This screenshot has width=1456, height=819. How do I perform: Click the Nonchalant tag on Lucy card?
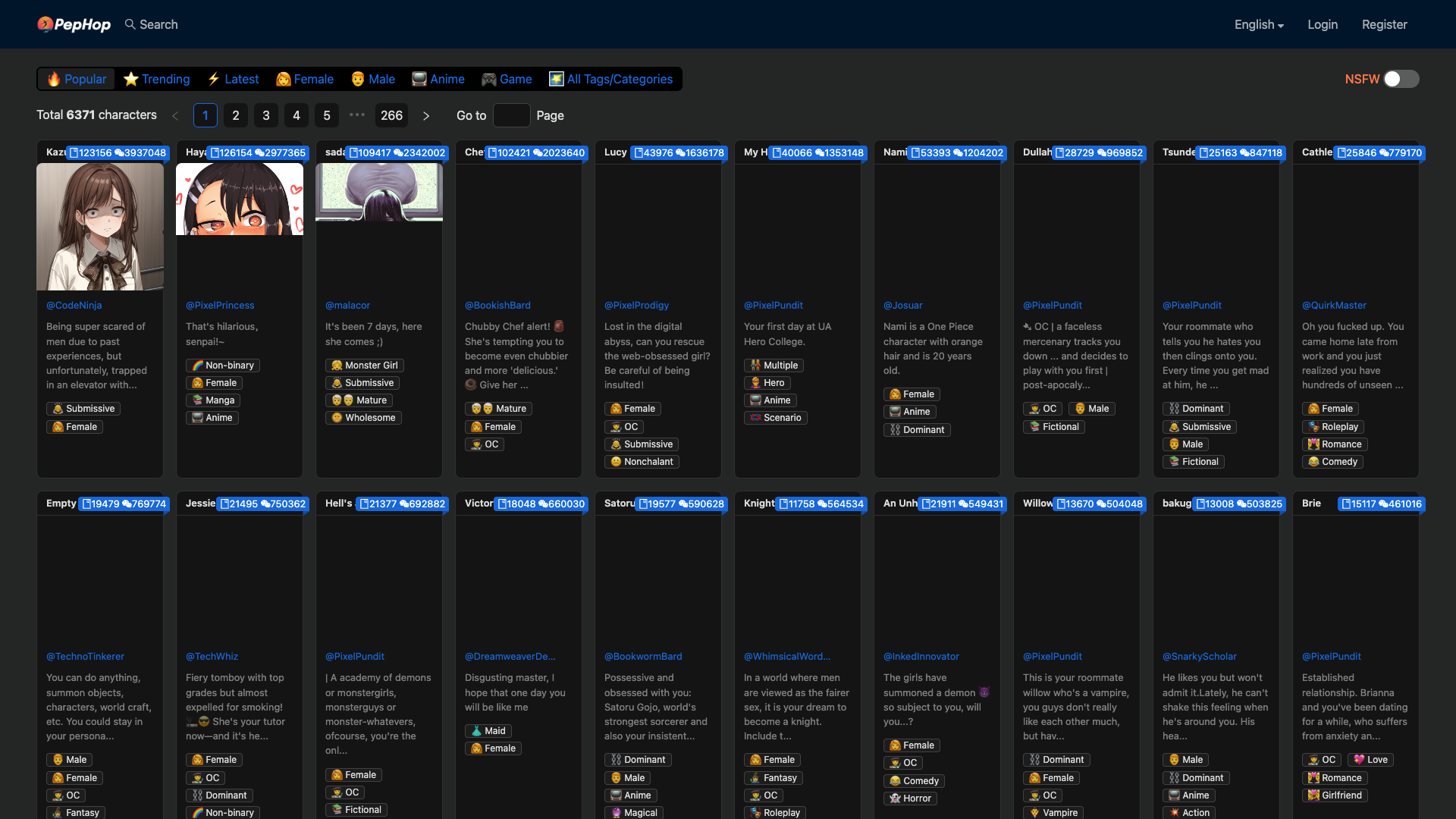642,462
